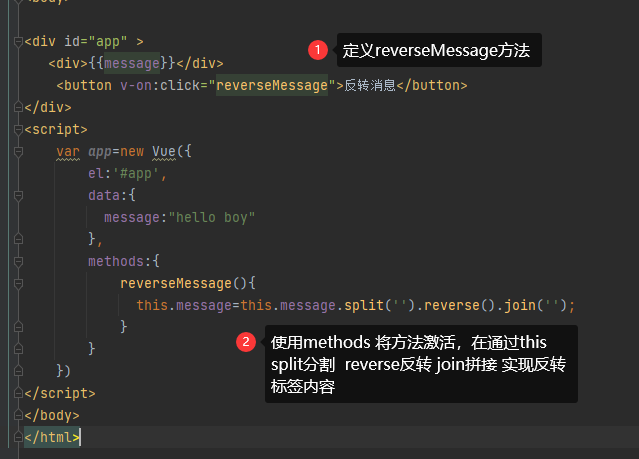Viewport: 639px width, 459px height.
Task: Toggle fold marker at </html> line
Action: pos(18,437)
